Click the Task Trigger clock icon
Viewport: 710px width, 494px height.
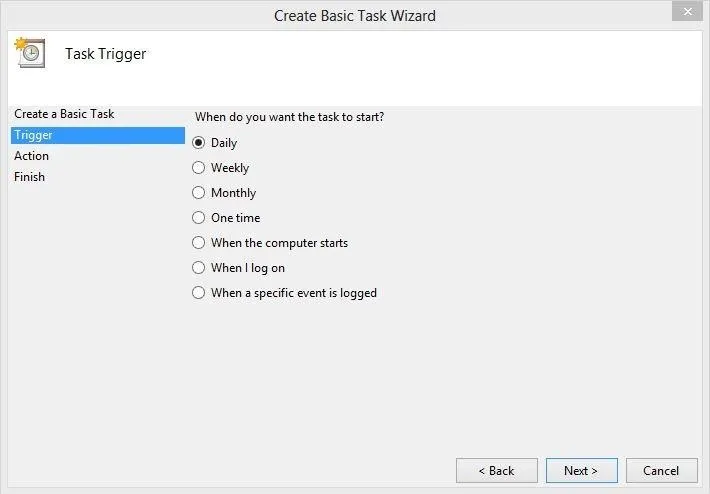coord(30,53)
